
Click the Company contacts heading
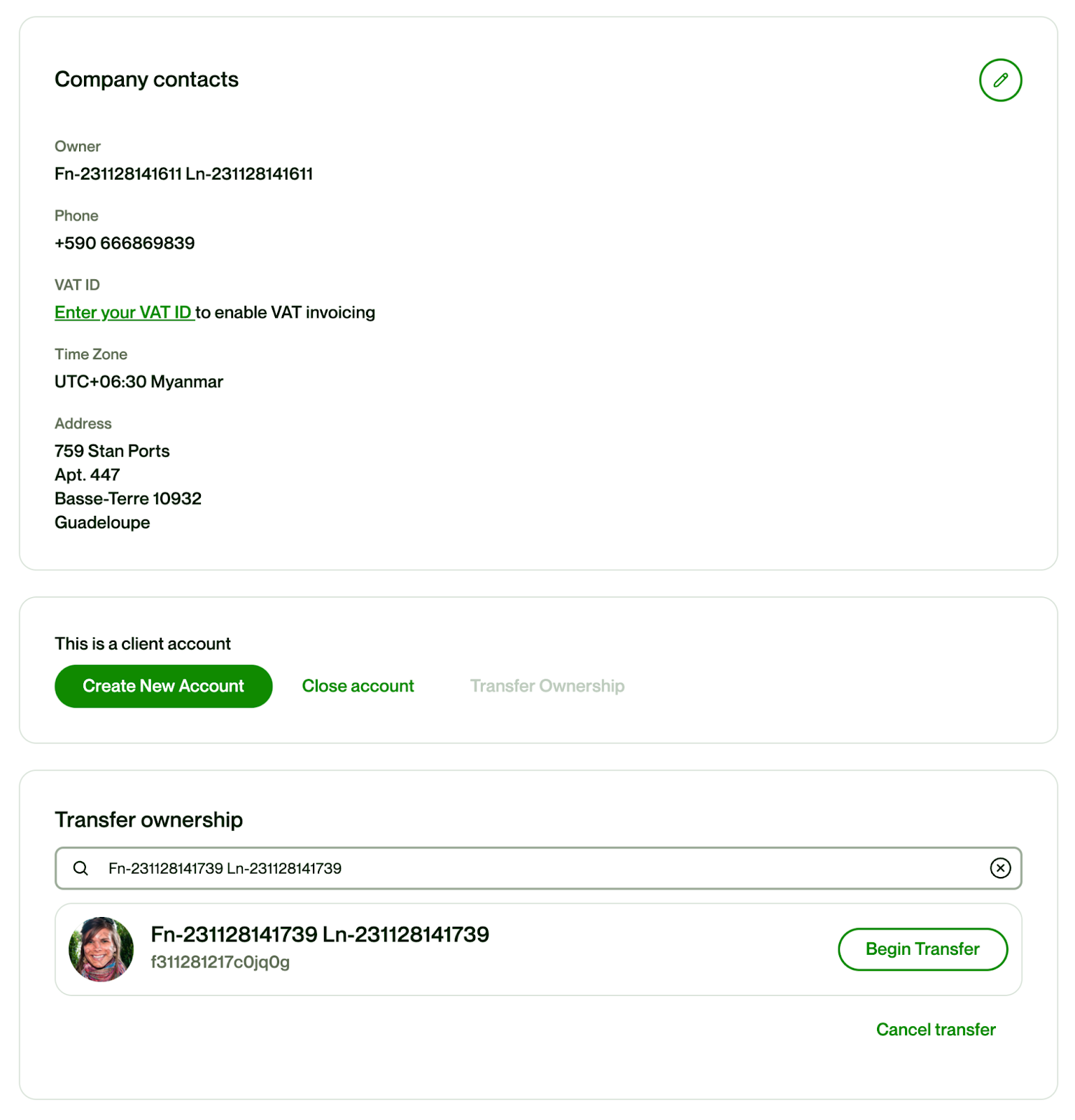coord(146,80)
